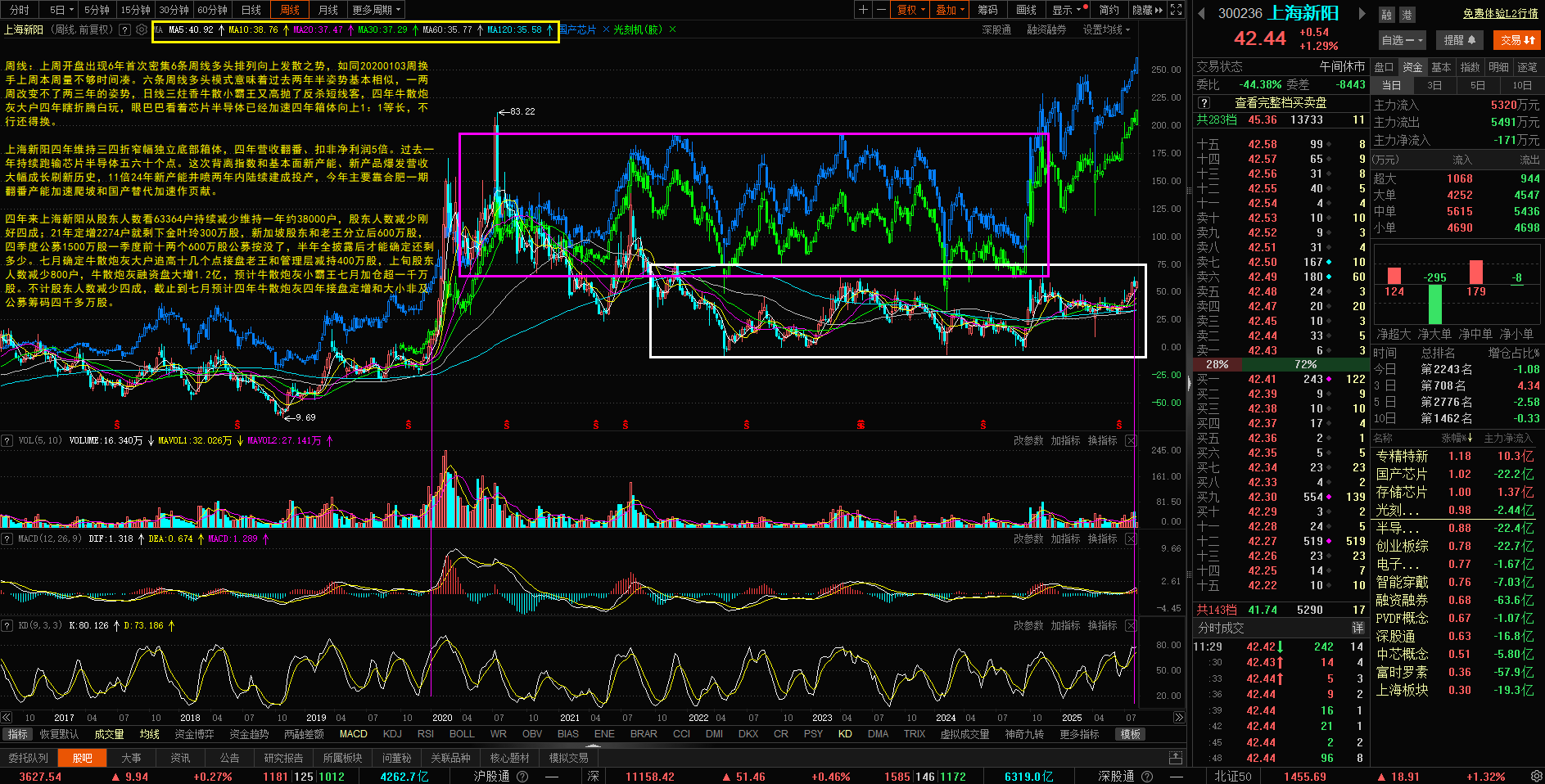Switch to 月线 monthly chart
The height and width of the screenshot is (784, 1545).
coord(328,10)
